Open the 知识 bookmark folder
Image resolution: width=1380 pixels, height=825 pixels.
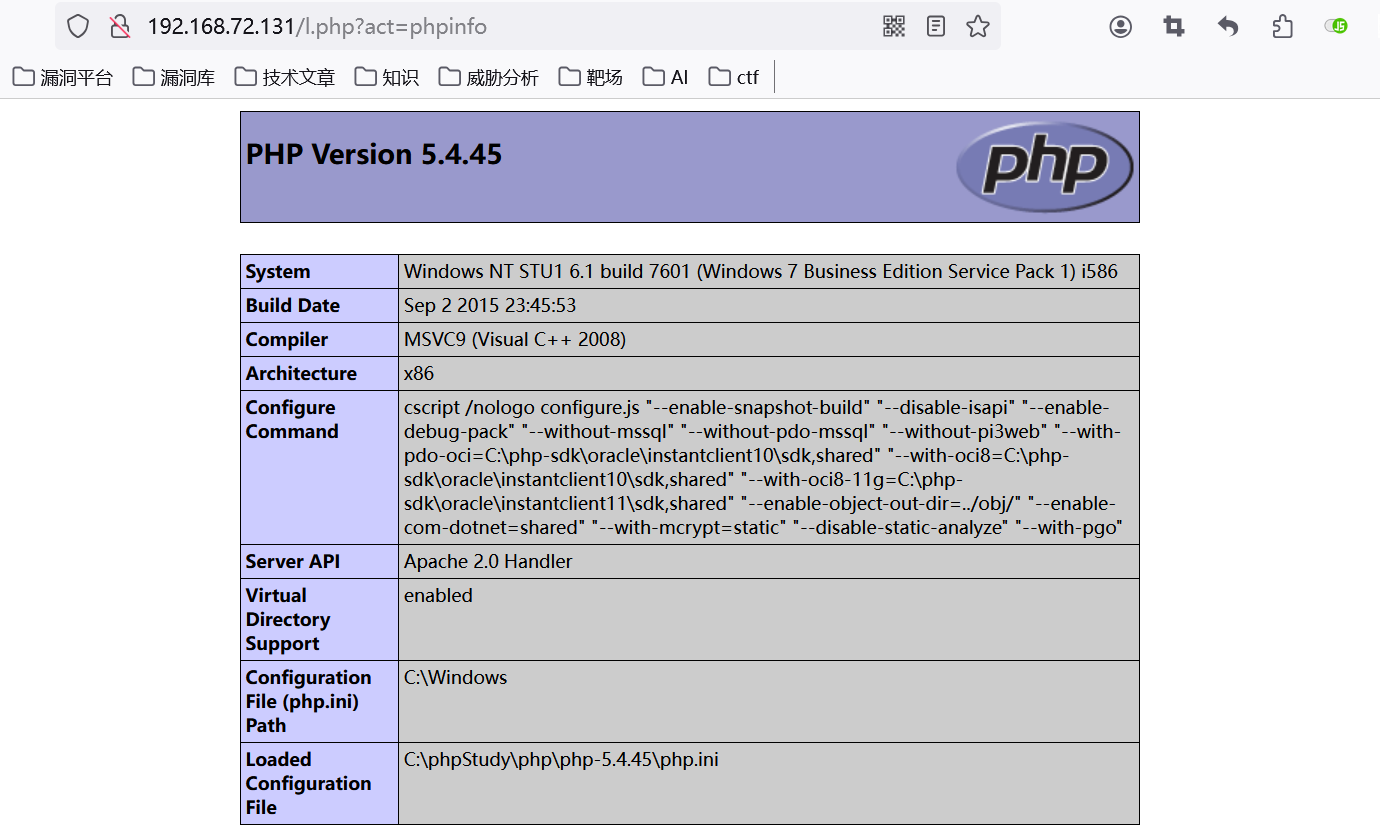(387, 77)
